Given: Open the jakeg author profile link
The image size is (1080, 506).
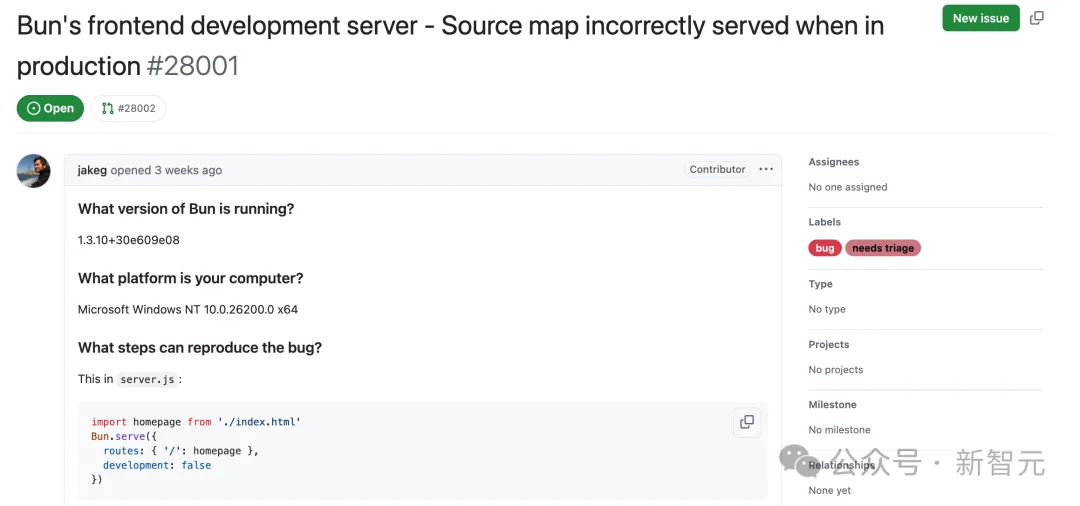Looking at the screenshot, I should point(92,170).
